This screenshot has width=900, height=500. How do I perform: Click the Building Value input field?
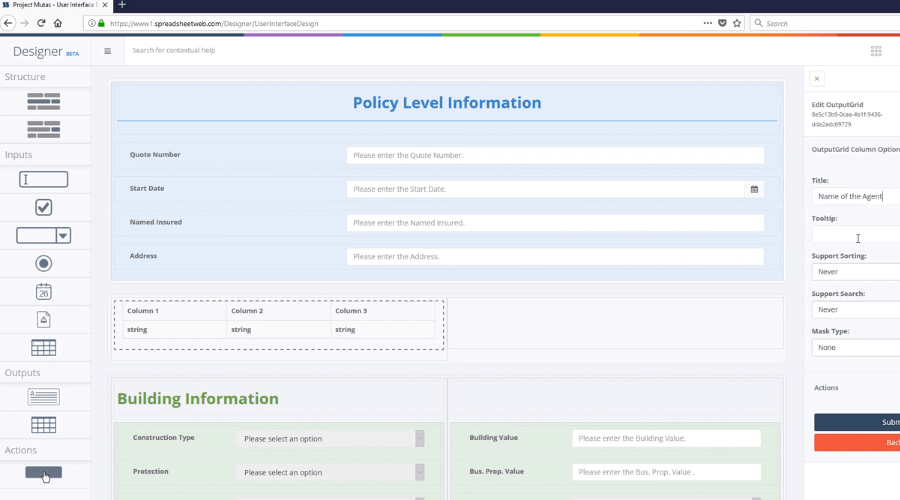[666, 438]
